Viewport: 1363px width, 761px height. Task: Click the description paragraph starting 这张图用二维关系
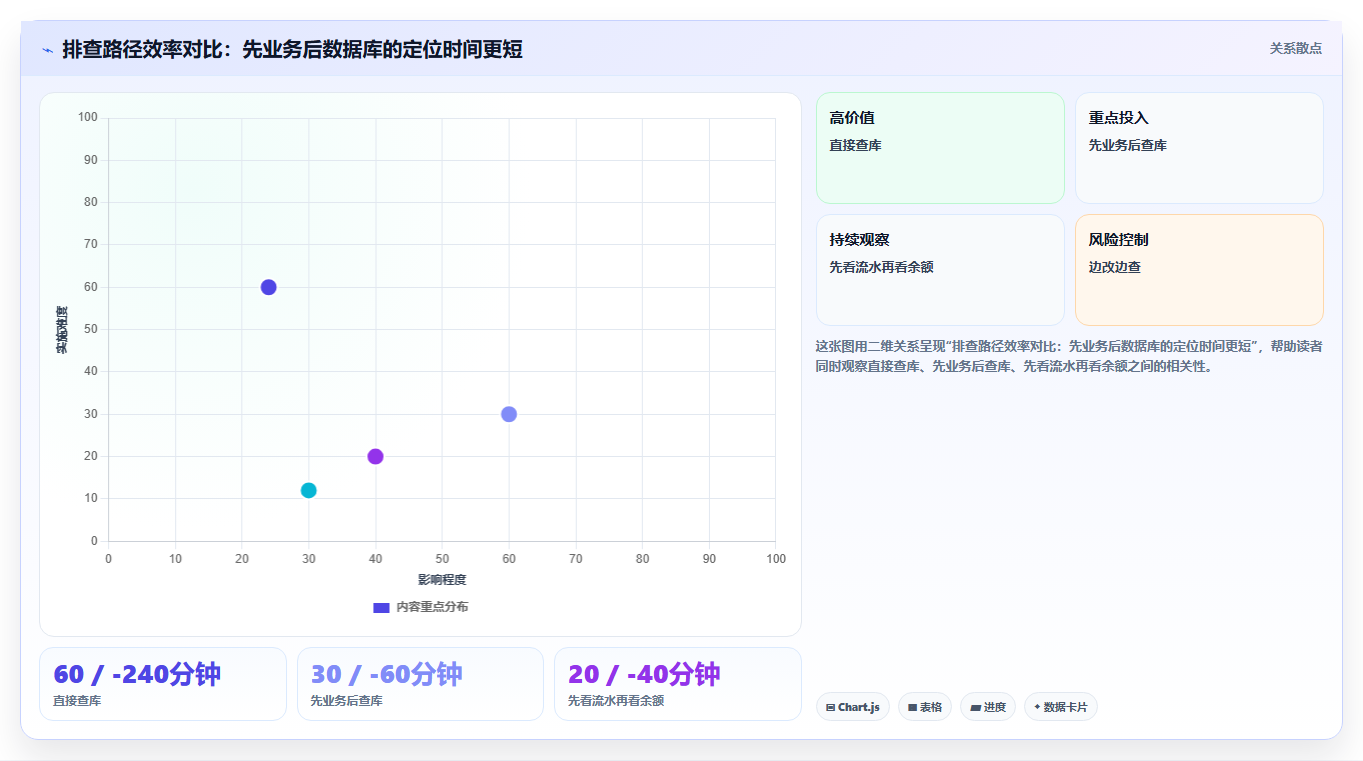(x=1069, y=356)
